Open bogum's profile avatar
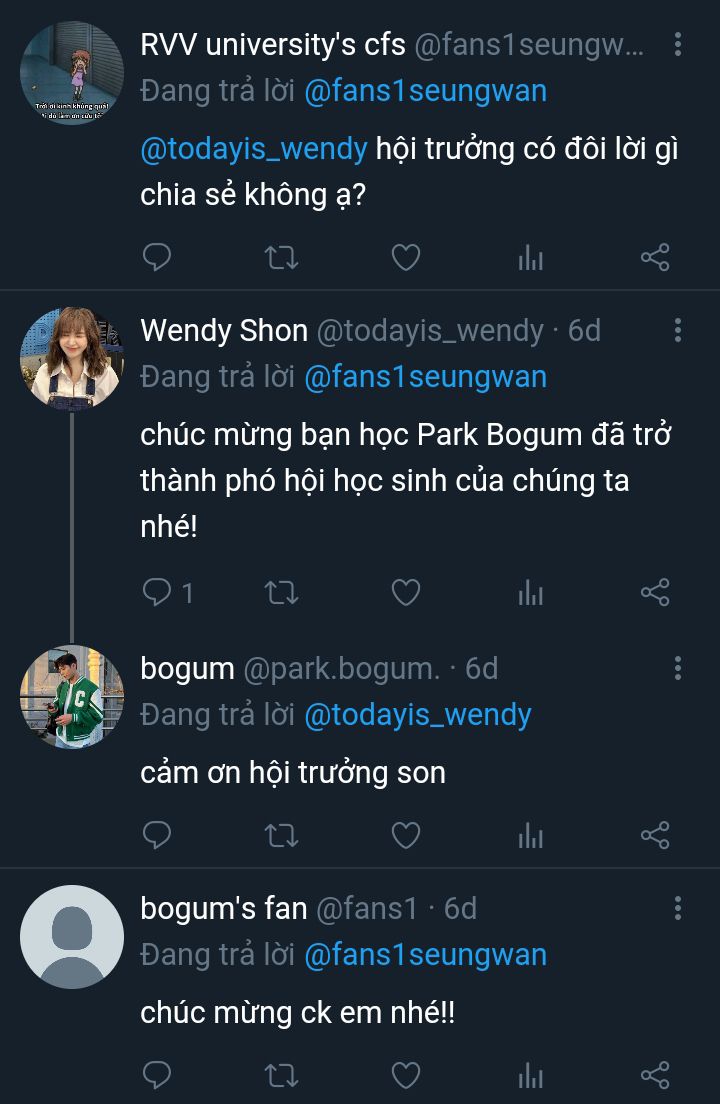The width and height of the screenshot is (720, 1104). (71, 696)
